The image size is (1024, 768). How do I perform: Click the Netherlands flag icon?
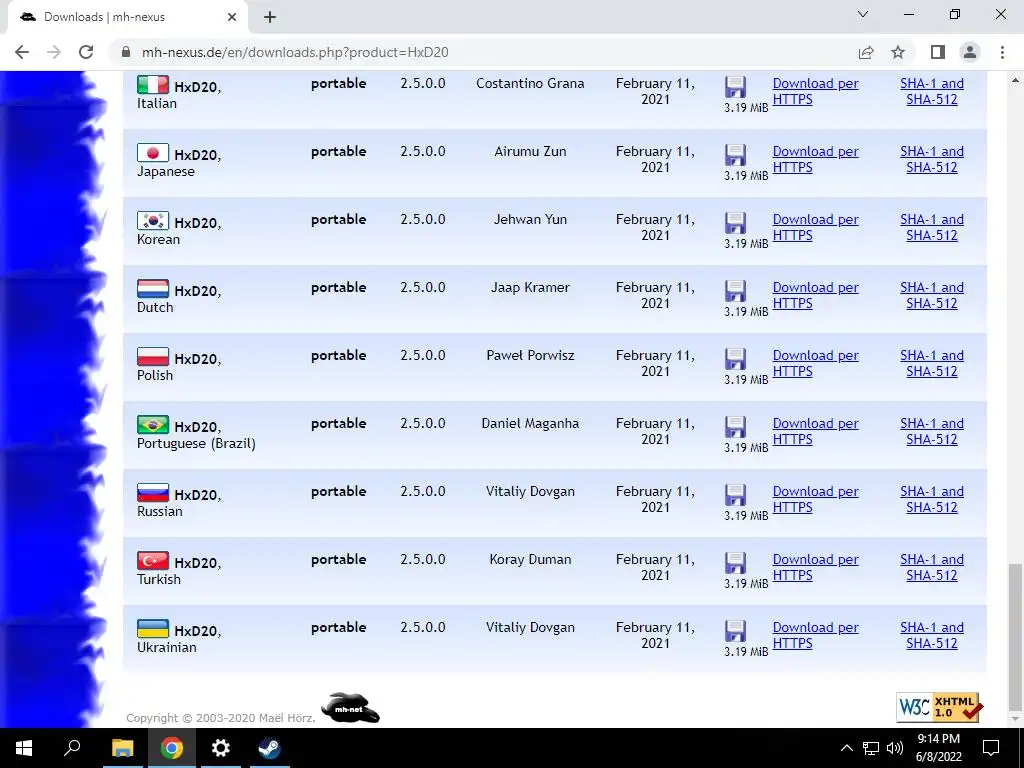click(153, 288)
